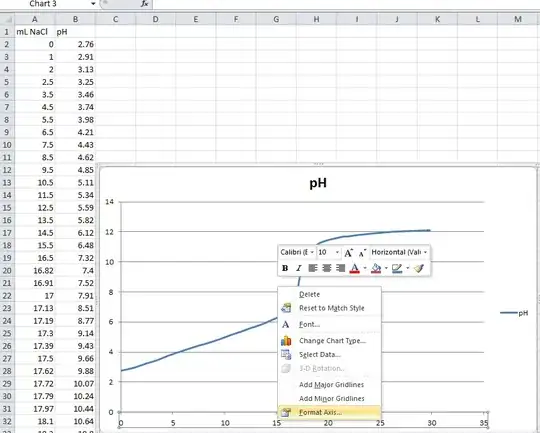This screenshot has height=433, width=540.
Task: Click horizontal axis label 5
Action: pos(173,423)
